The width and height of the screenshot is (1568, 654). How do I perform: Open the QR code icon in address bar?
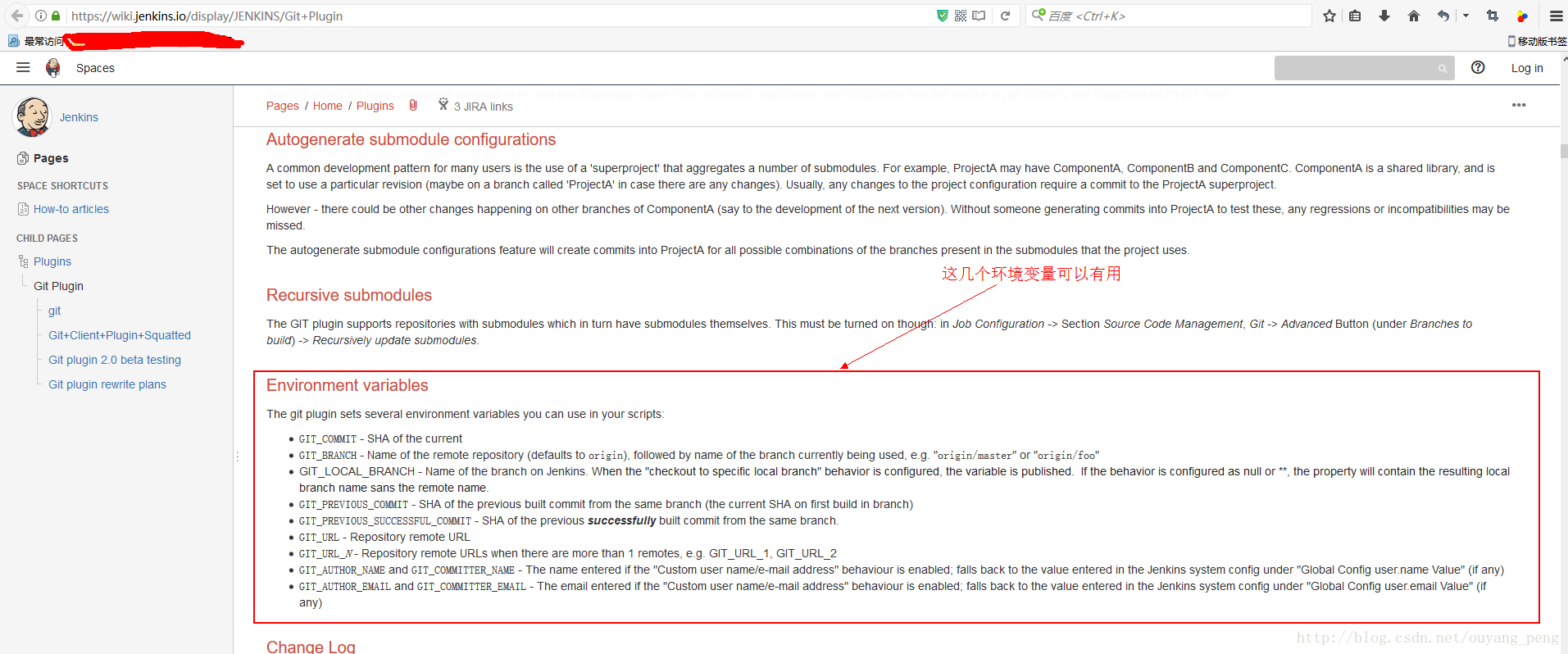click(x=961, y=16)
